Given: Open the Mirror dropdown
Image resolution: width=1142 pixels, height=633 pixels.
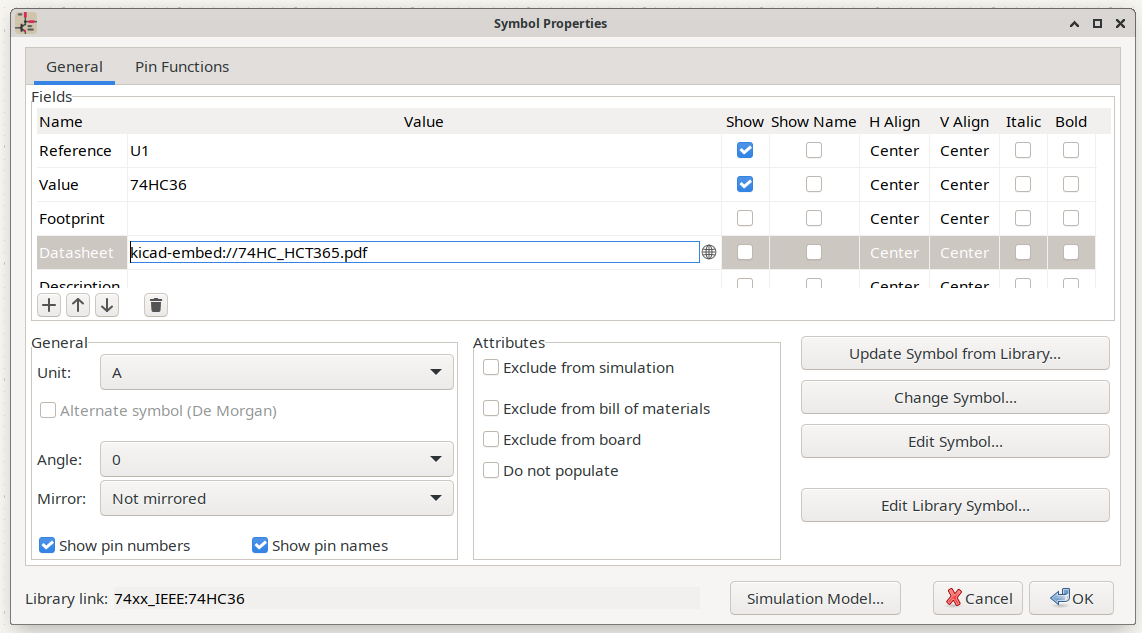Looking at the screenshot, I should (x=276, y=498).
